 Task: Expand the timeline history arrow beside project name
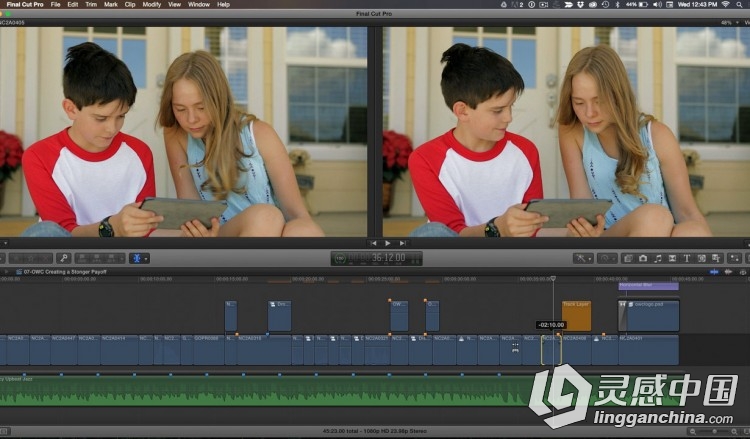pos(6,272)
